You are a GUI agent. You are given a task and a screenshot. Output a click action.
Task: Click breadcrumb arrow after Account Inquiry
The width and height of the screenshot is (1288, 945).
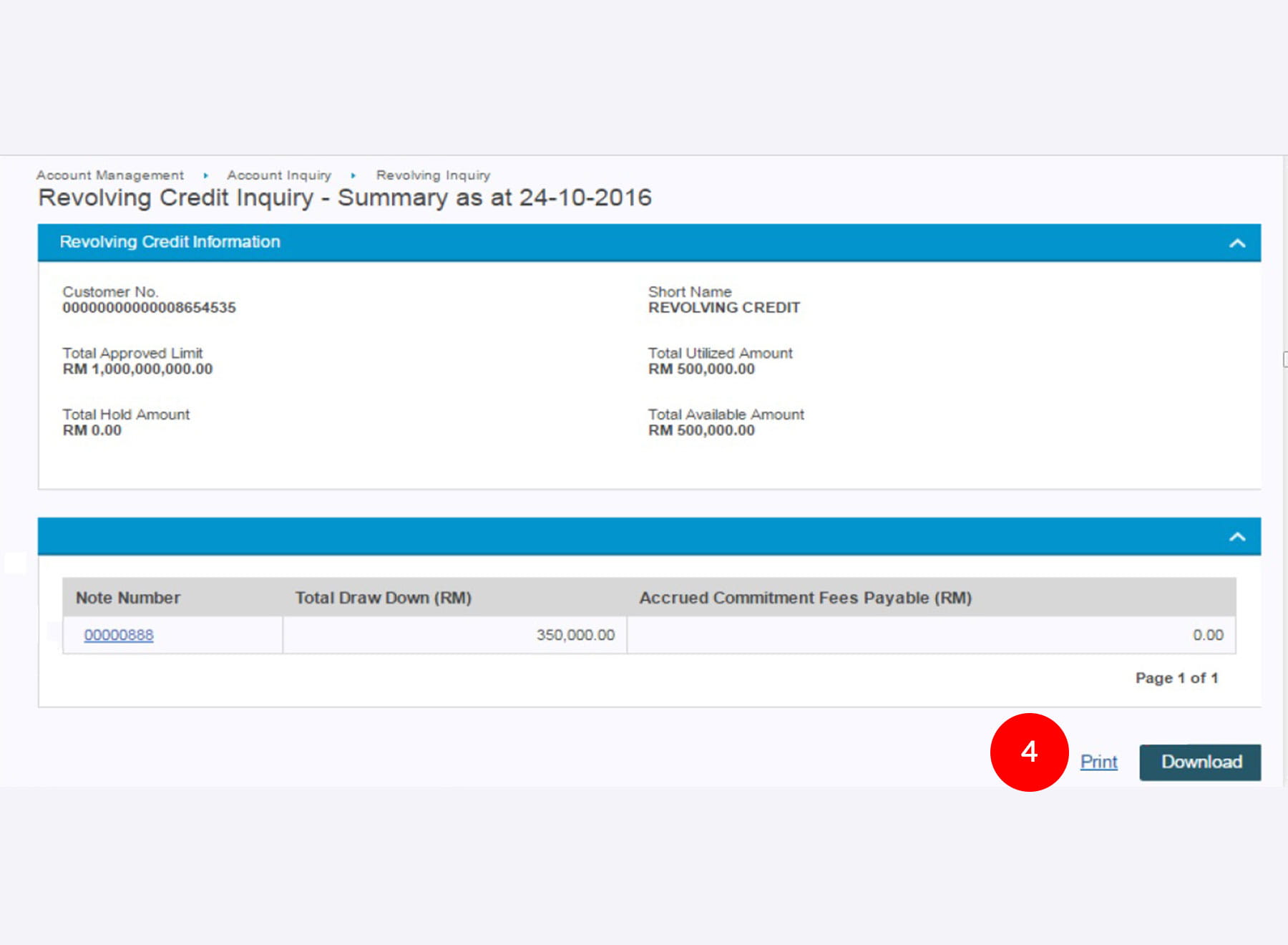tap(353, 175)
